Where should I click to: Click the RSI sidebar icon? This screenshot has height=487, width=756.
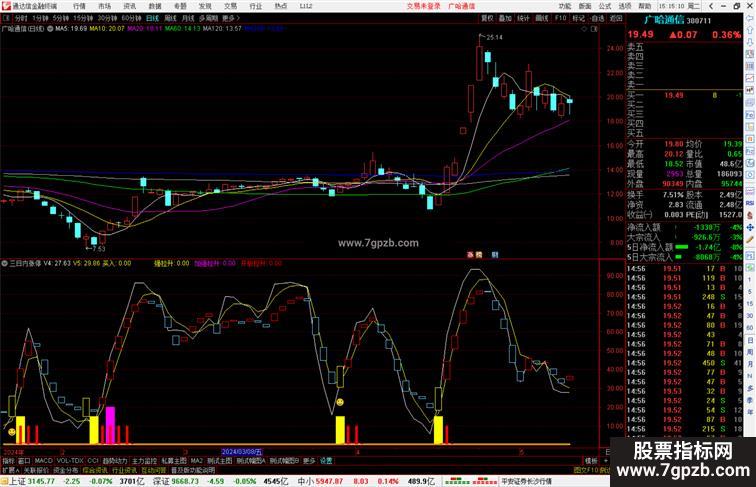(x=750, y=203)
